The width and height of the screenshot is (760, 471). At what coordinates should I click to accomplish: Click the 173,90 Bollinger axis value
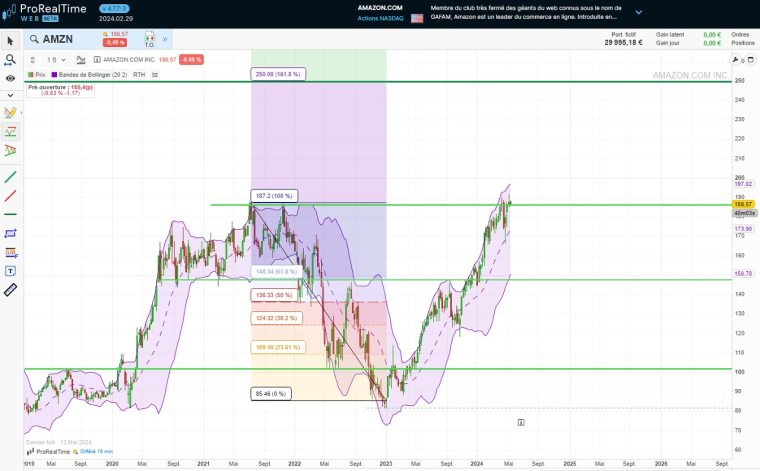point(743,229)
